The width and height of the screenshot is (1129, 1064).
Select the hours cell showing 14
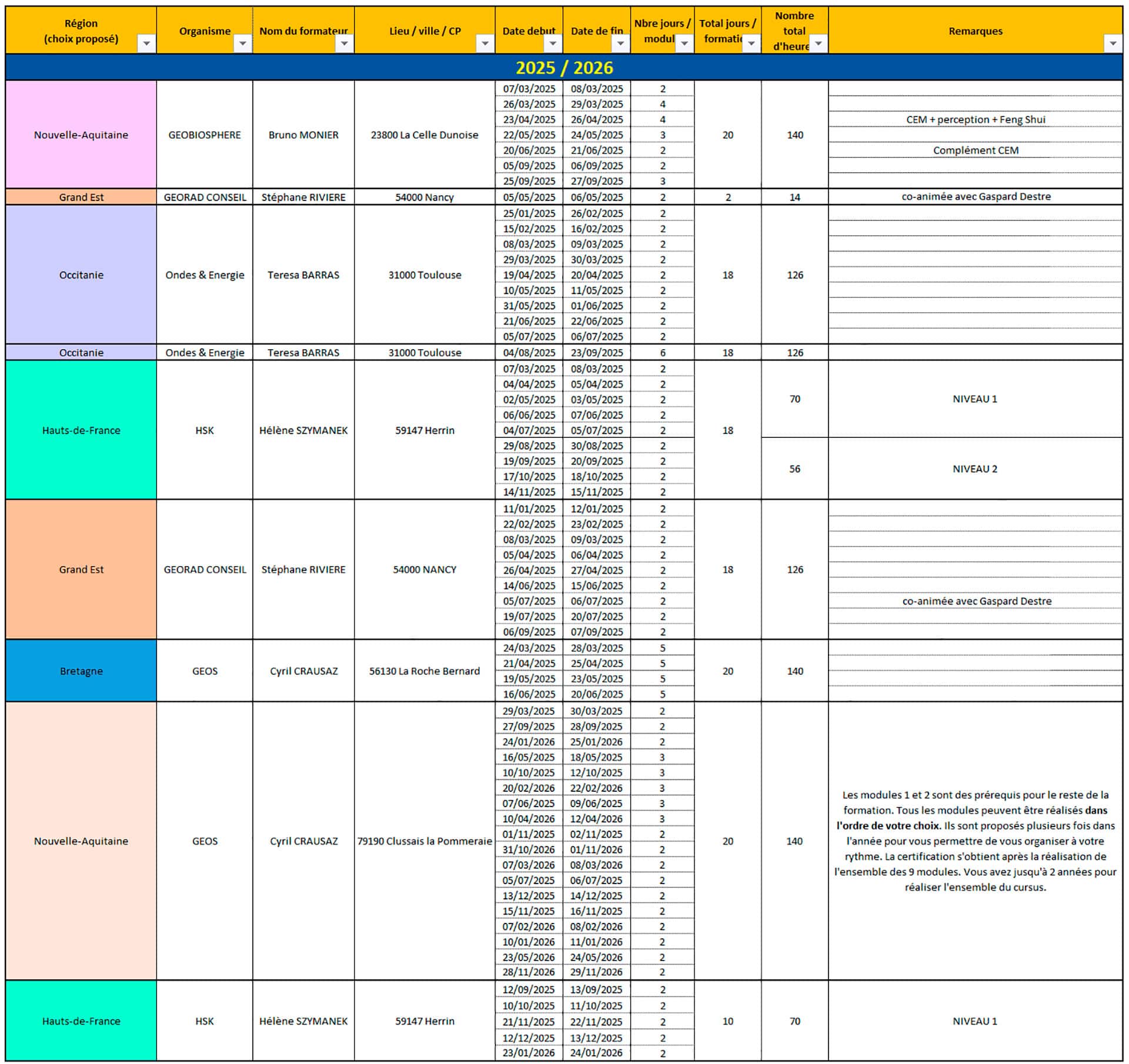click(795, 197)
